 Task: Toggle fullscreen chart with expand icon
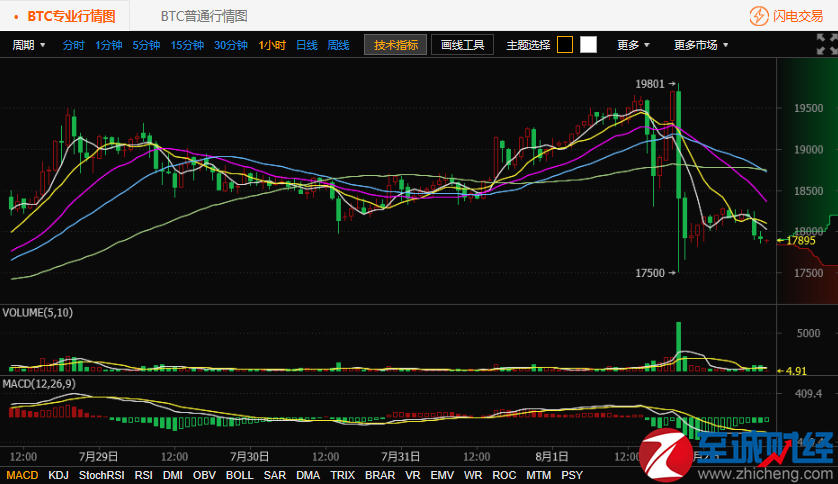(x=824, y=44)
